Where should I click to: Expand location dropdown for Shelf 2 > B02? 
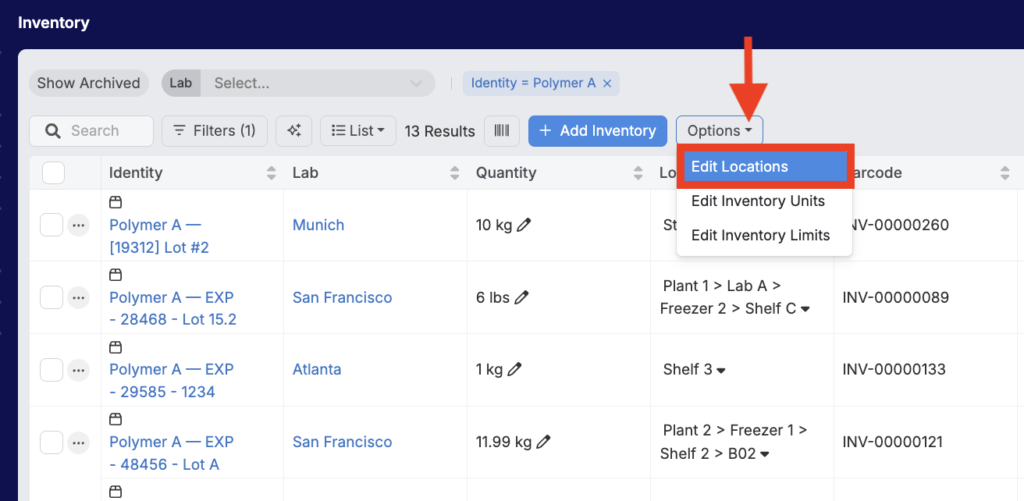pyautogui.click(x=764, y=454)
